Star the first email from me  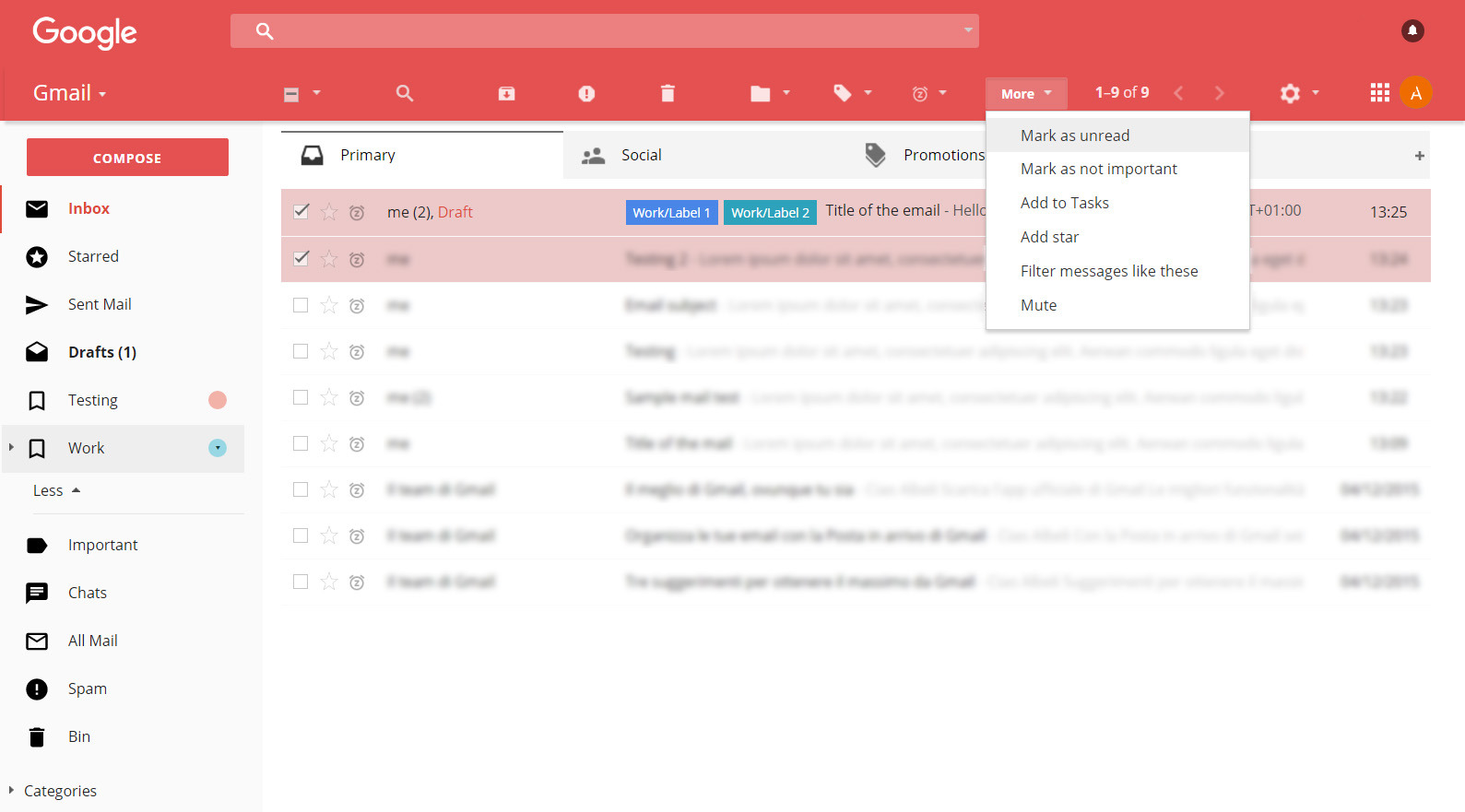[x=329, y=212]
